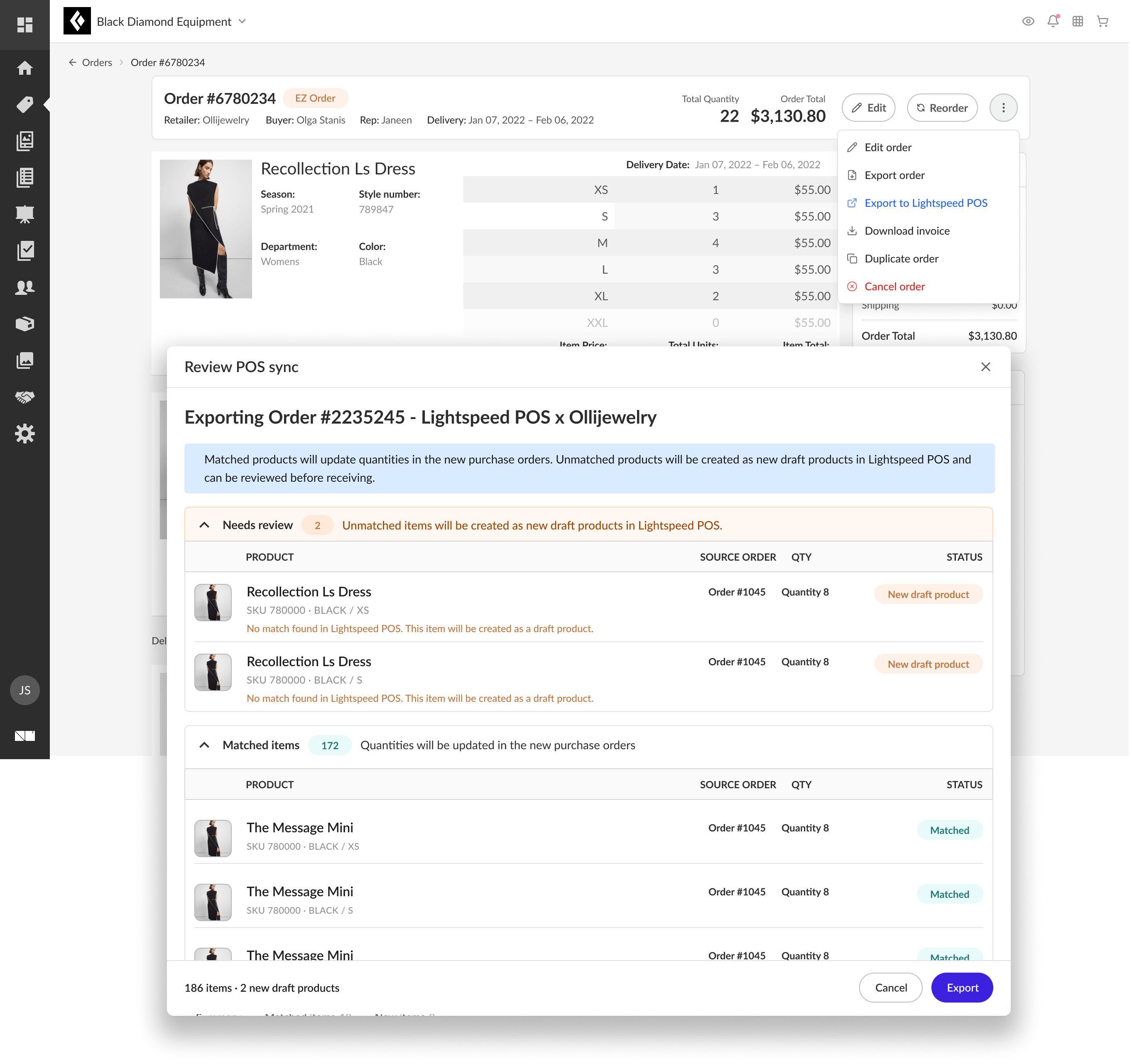
Task: Click Style number 789847
Action: (x=377, y=210)
